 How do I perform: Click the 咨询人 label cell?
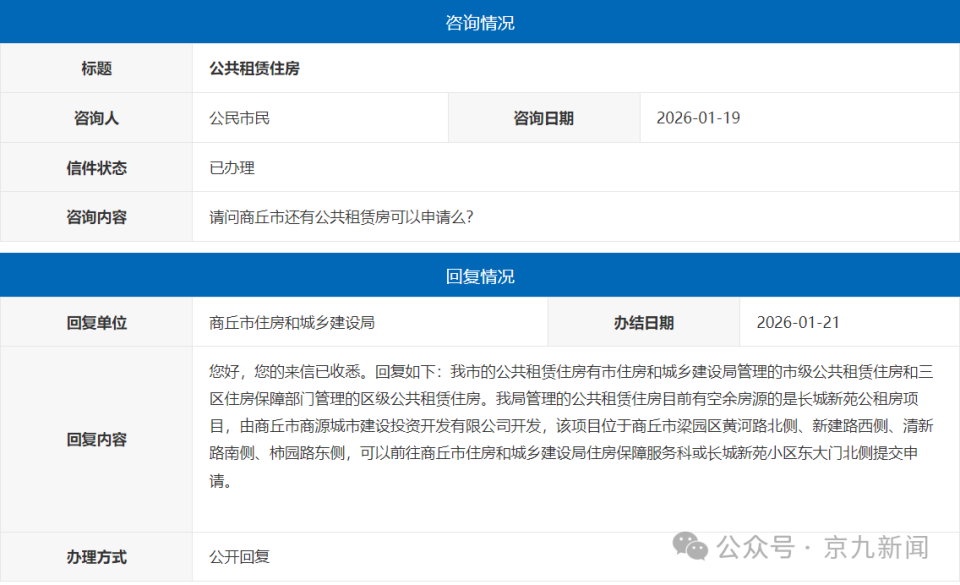[96, 117]
